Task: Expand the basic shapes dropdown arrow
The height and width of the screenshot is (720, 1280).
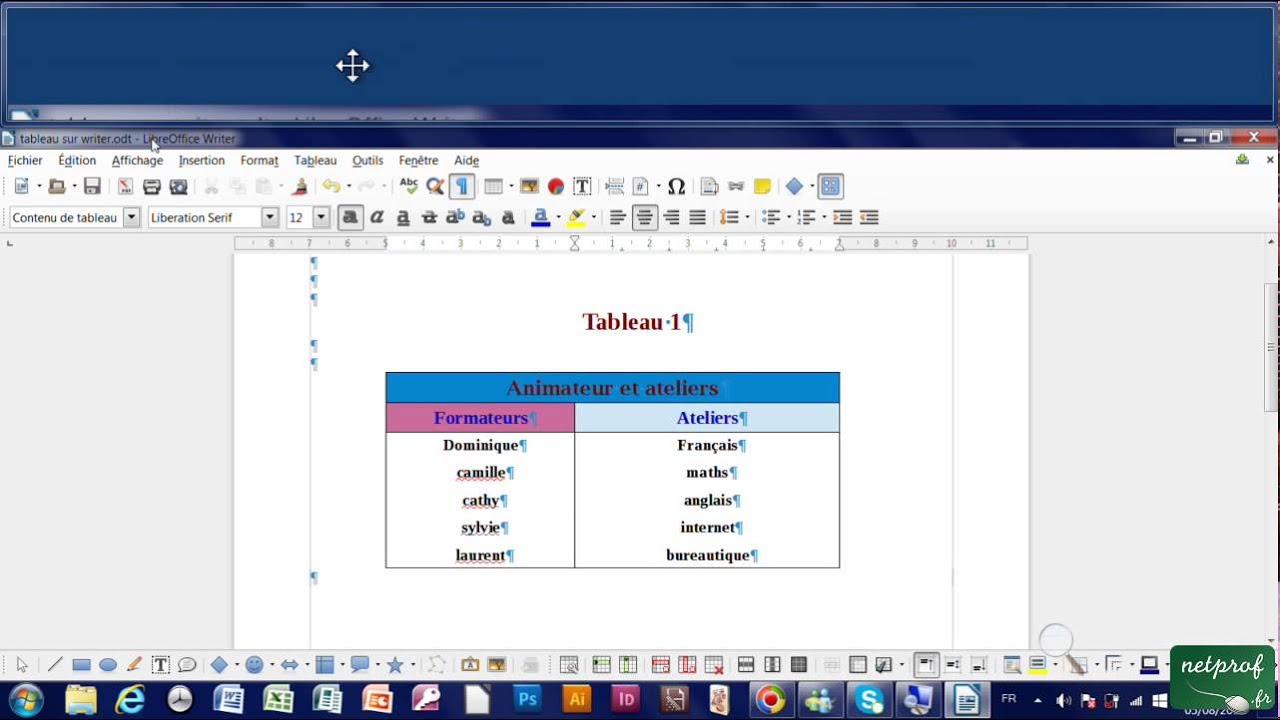Action: 237,665
